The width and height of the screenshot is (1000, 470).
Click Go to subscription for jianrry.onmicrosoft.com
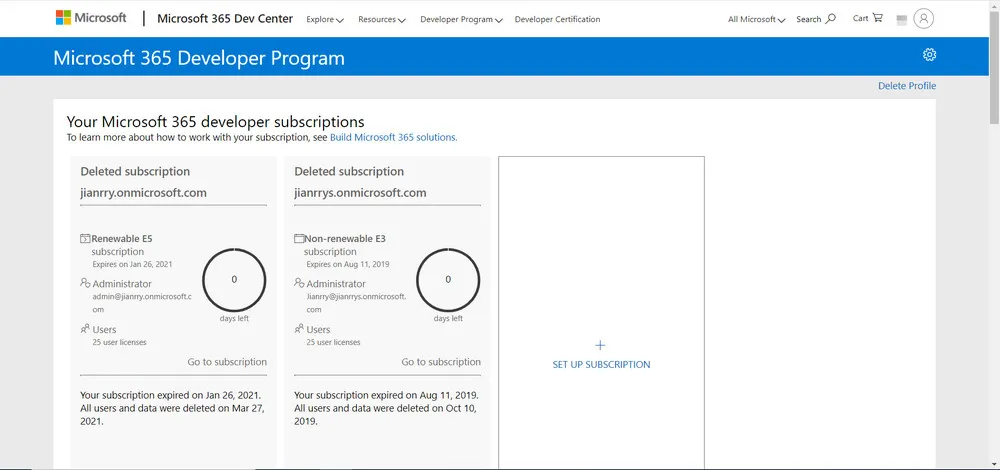tap(227, 362)
